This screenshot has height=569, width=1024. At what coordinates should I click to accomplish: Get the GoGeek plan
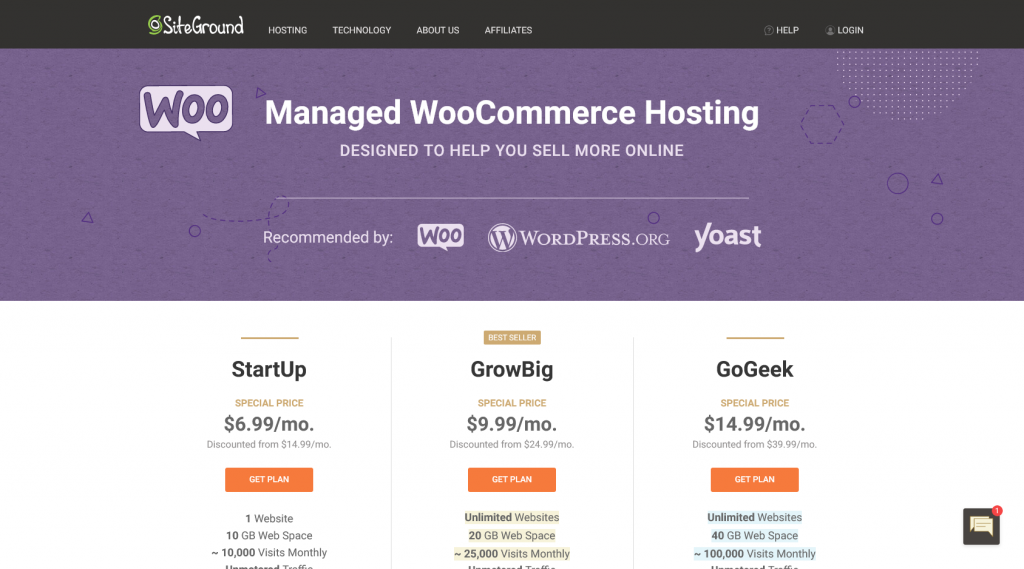pos(754,480)
